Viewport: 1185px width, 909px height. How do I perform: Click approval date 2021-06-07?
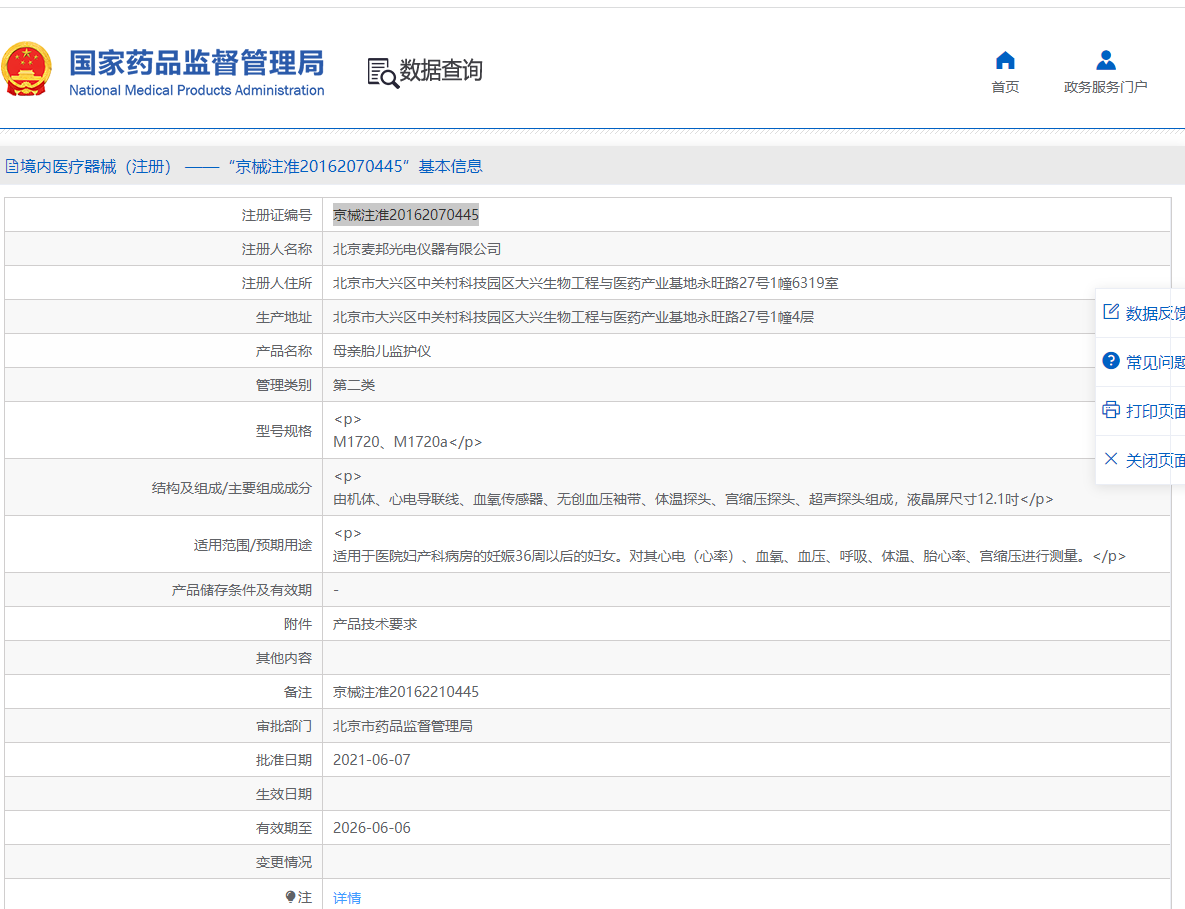[372, 760]
